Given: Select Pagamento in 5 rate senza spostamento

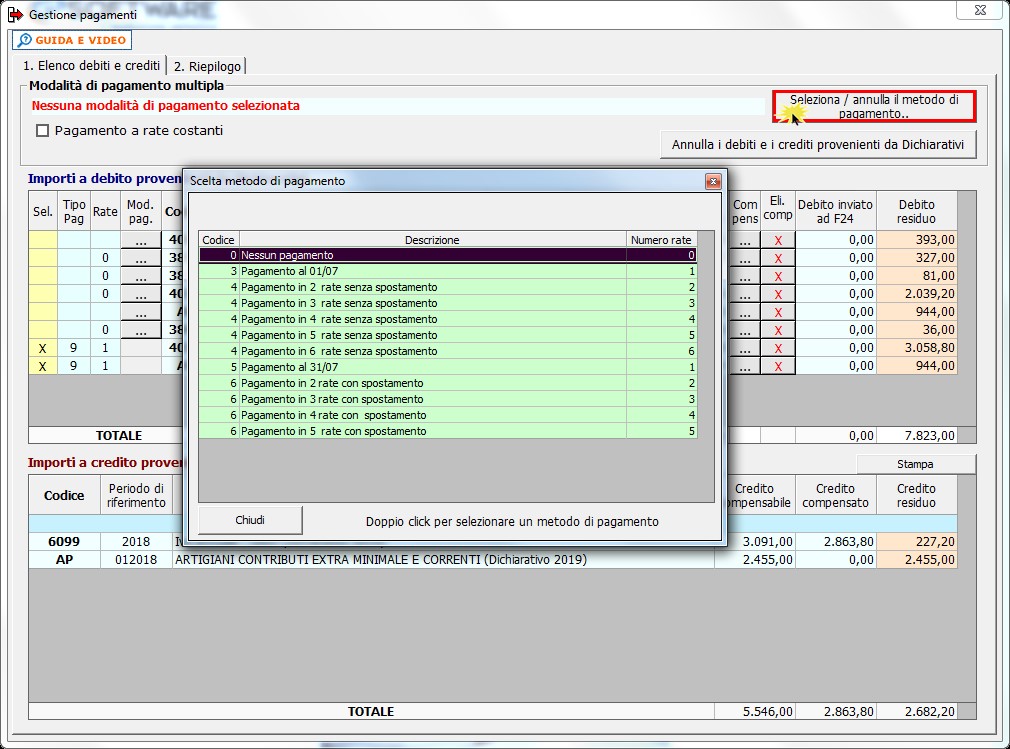Looking at the screenshot, I should point(448,336).
